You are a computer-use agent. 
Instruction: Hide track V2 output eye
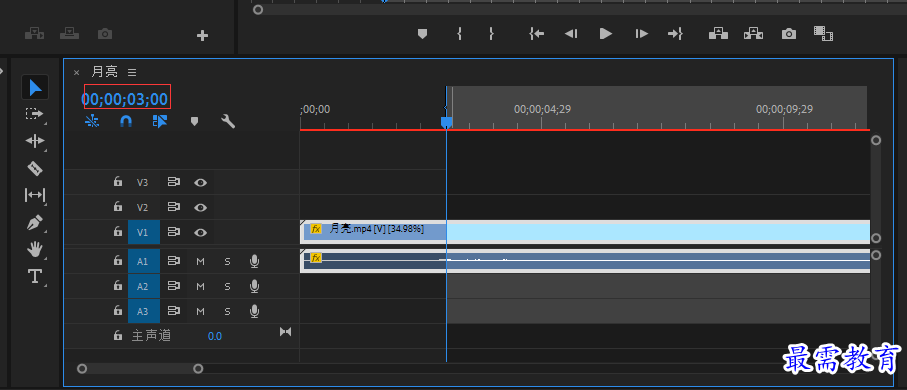pyautogui.click(x=200, y=207)
